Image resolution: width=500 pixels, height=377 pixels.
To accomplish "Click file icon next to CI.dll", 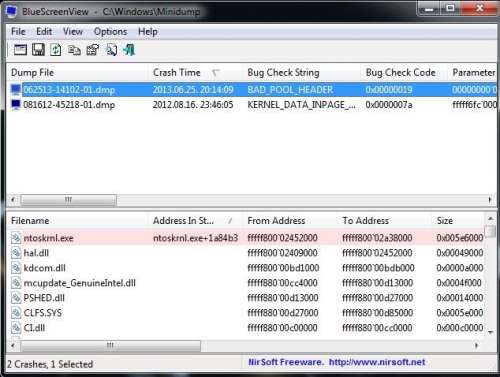I will [16, 328].
